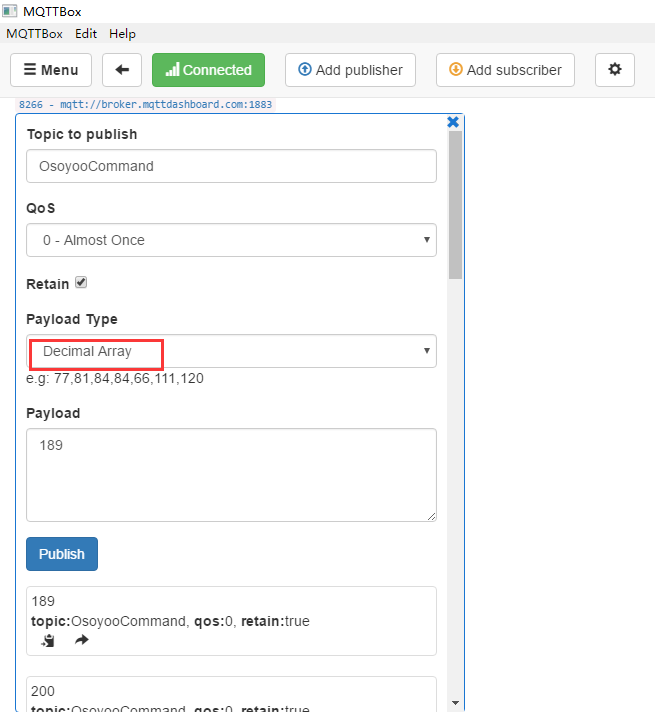Click the 200 published message entry

click(x=231, y=694)
